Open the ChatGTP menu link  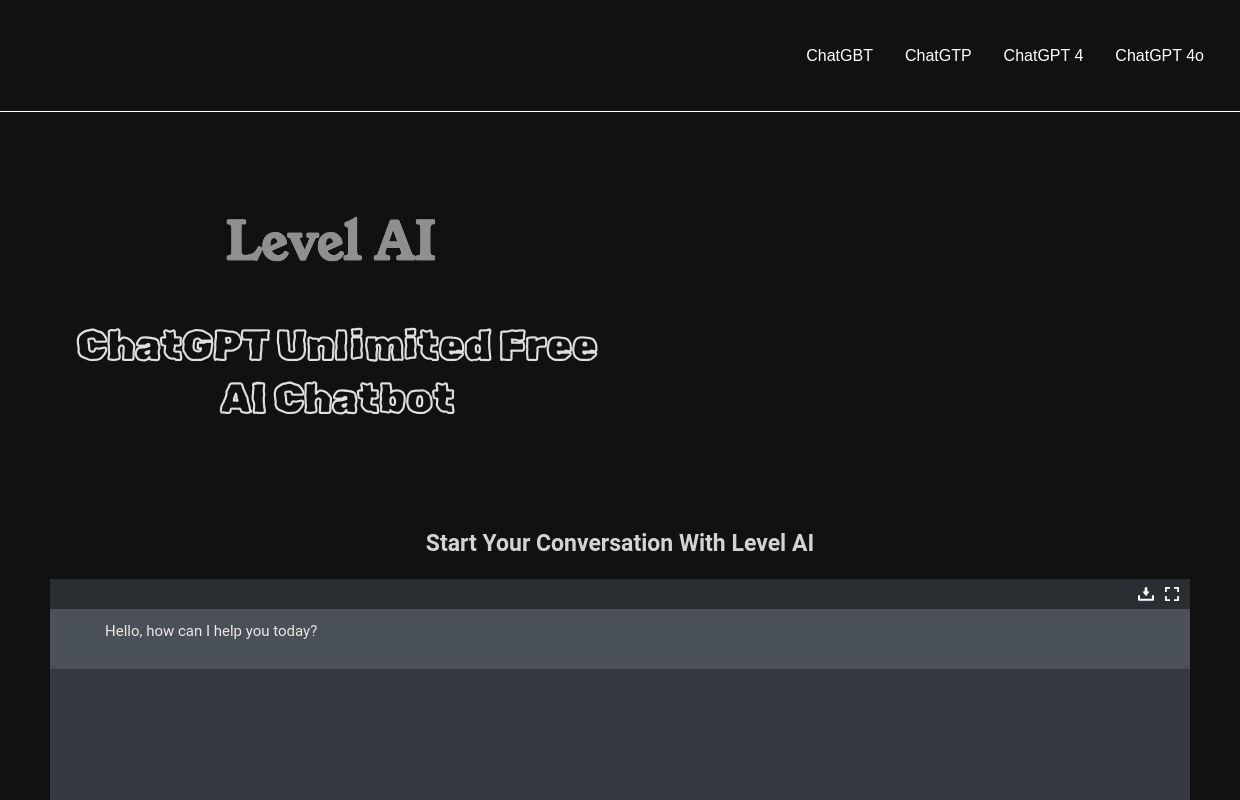tap(938, 55)
